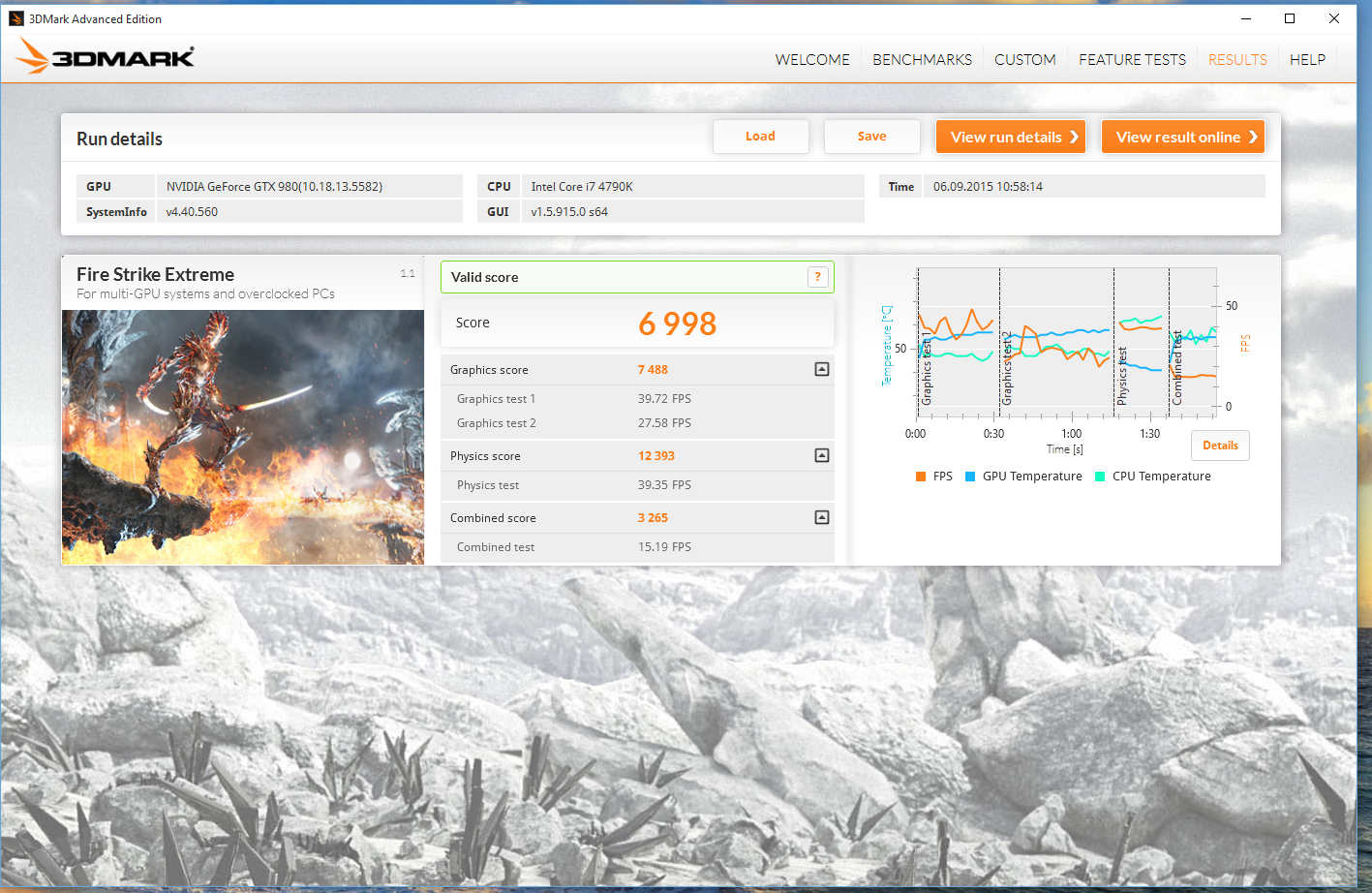The height and width of the screenshot is (893, 1372).
Task: Click the run time 06.09.2015 10:58:14
Action: point(988,187)
